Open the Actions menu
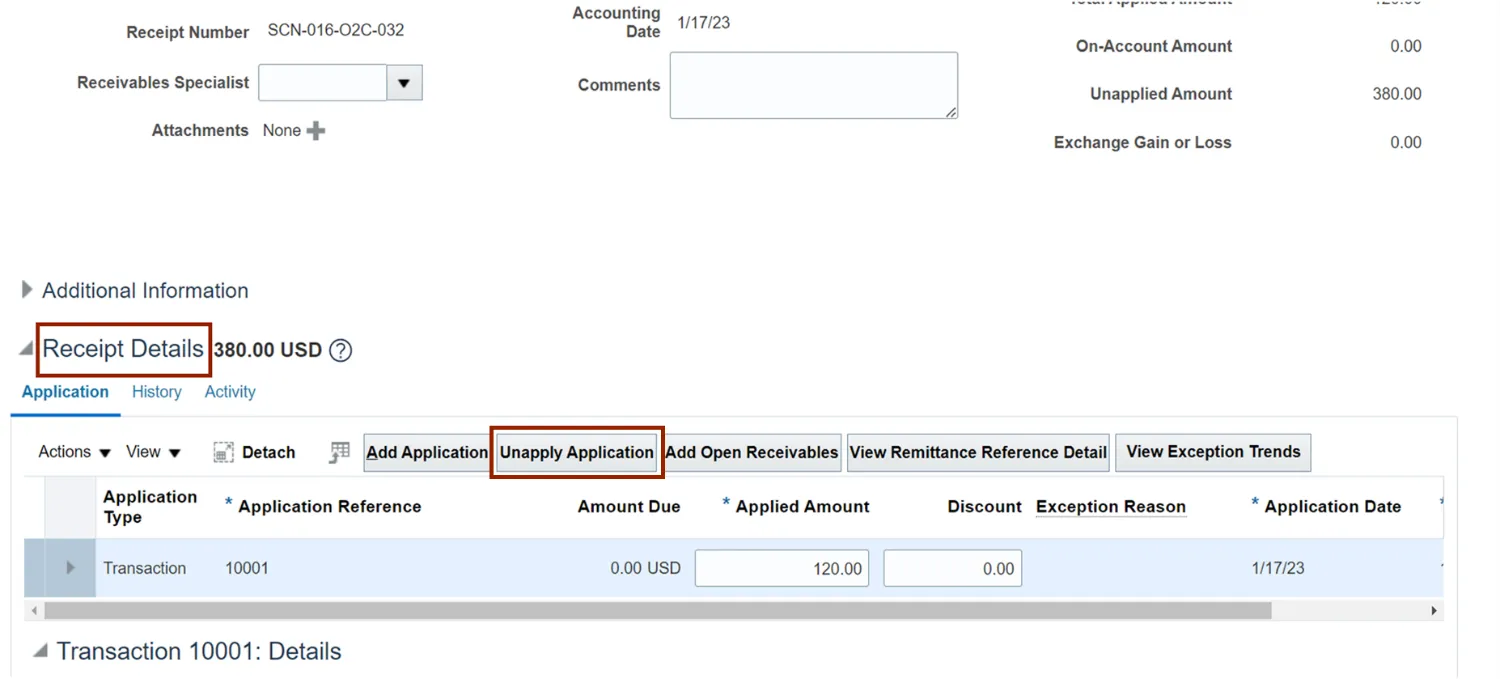Screen dimensions: 1500x679 (74, 452)
